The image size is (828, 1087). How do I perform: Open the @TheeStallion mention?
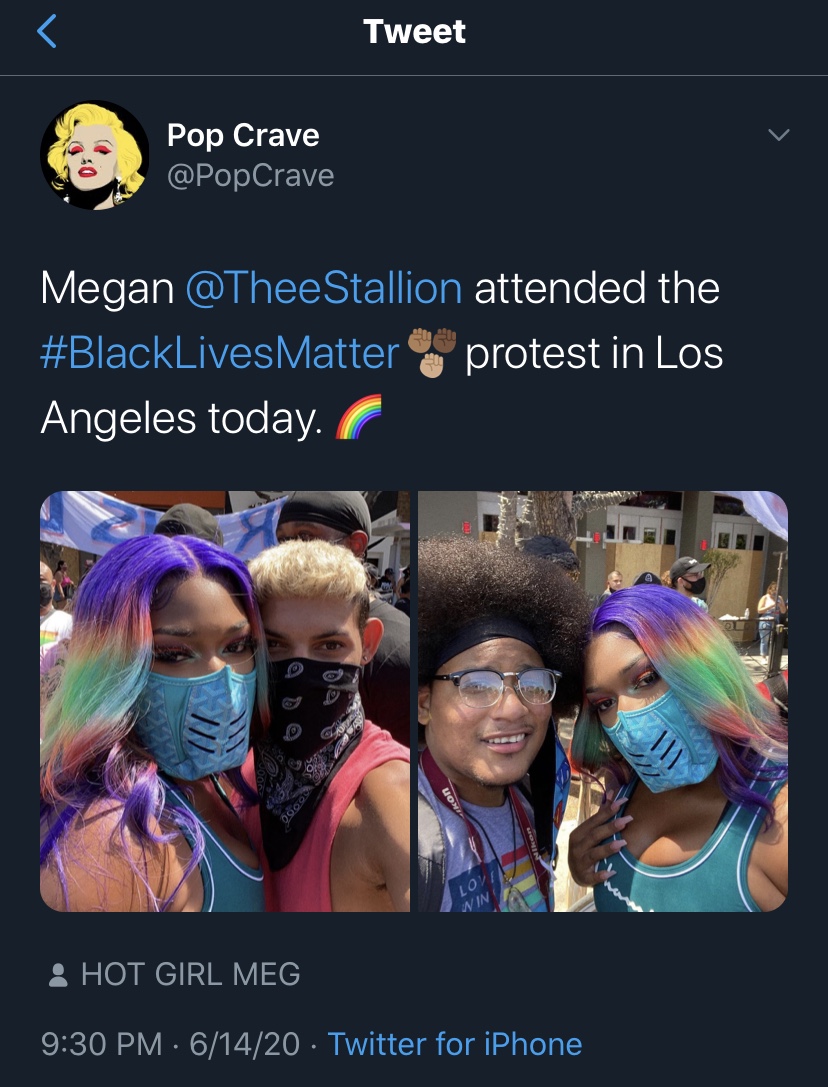point(323,288)
